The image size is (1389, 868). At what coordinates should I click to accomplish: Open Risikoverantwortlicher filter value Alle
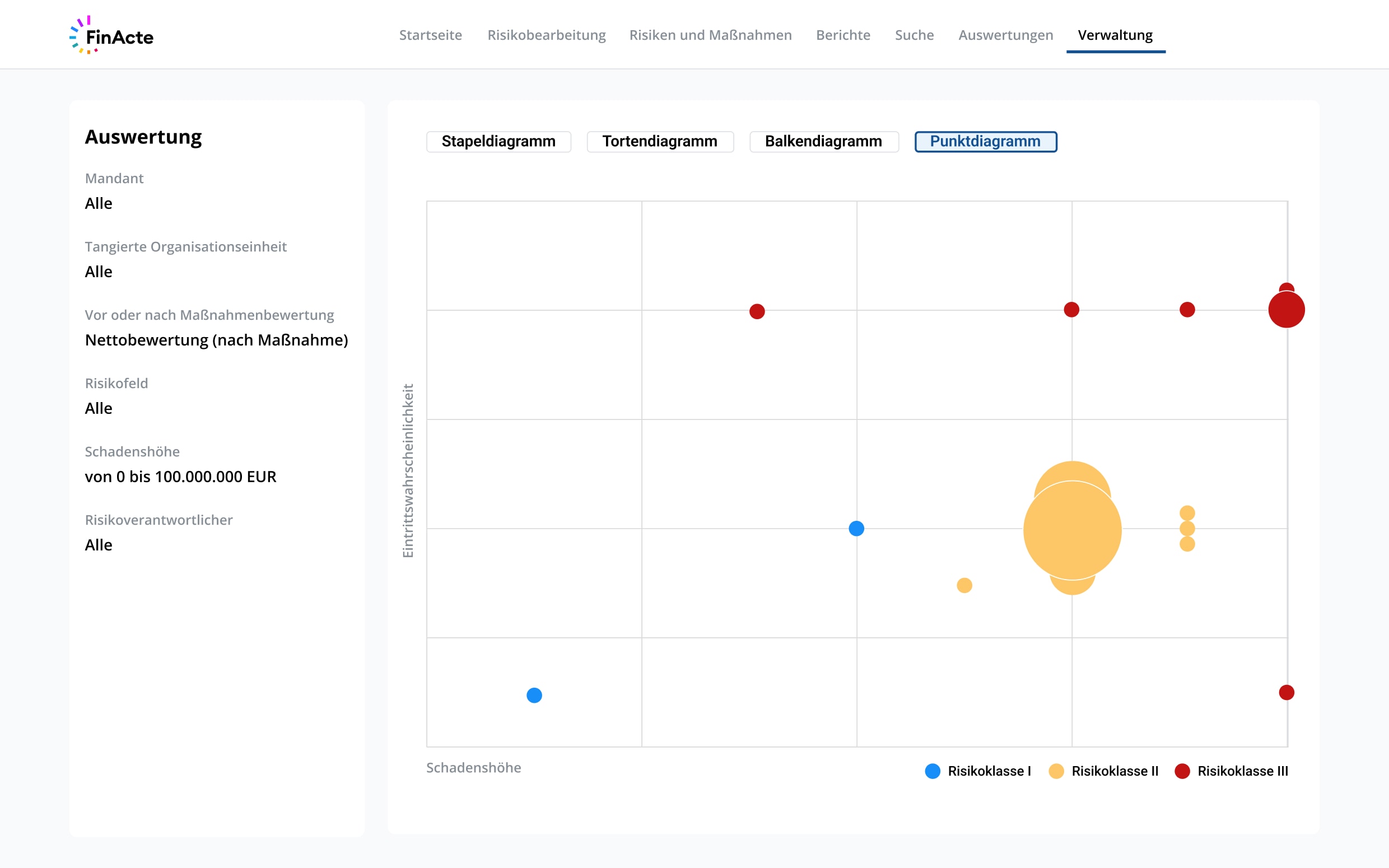pyautogui.click(x=99, y=545)
